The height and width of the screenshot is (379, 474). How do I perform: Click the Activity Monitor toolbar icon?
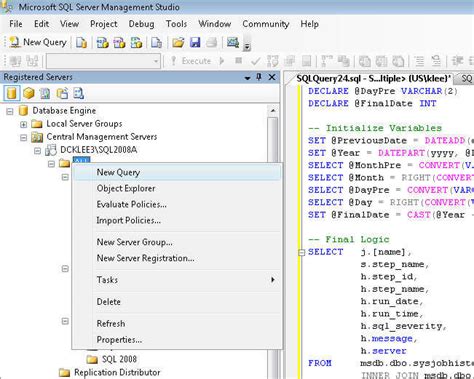pos(233,42)
